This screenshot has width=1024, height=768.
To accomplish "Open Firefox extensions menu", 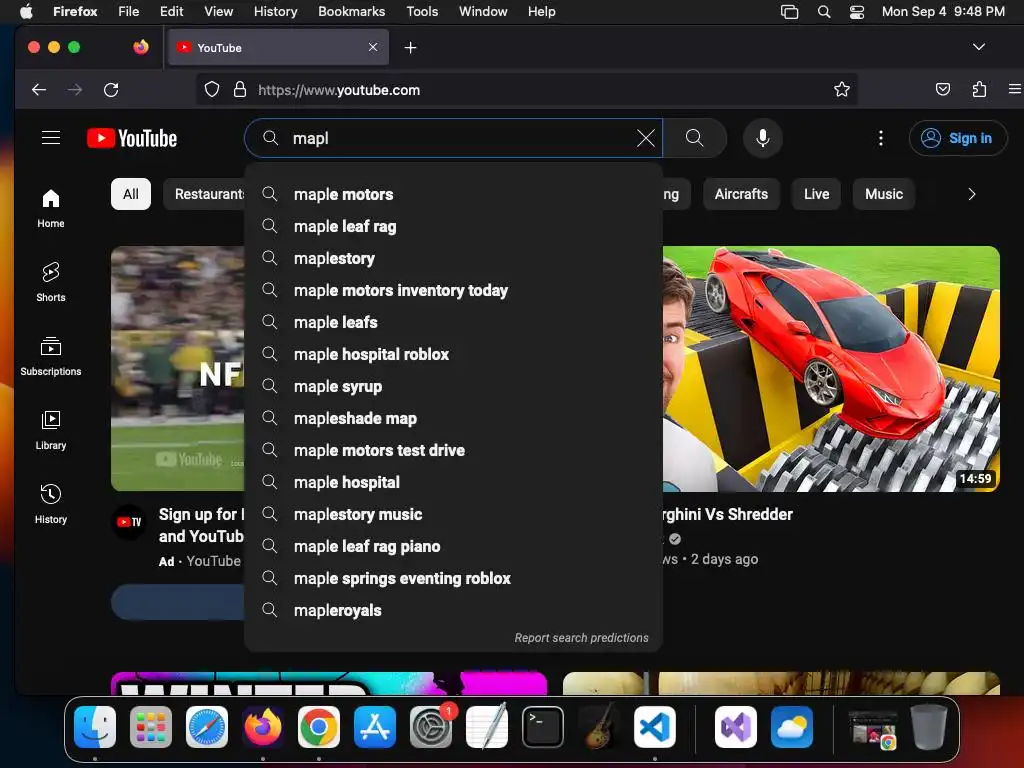I will 979,89.
